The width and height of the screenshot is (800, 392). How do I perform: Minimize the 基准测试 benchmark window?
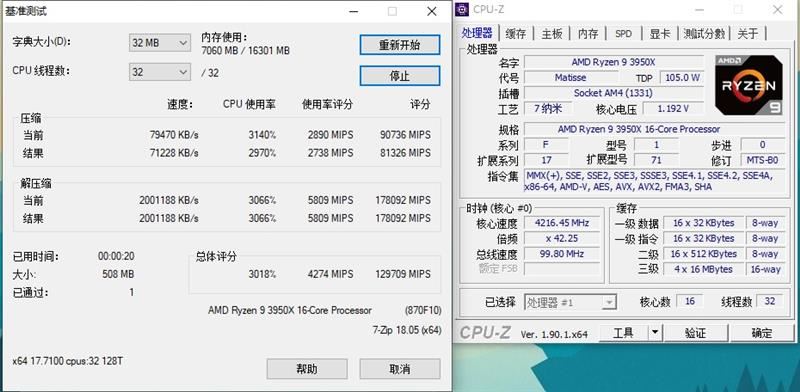pos(353,11)
